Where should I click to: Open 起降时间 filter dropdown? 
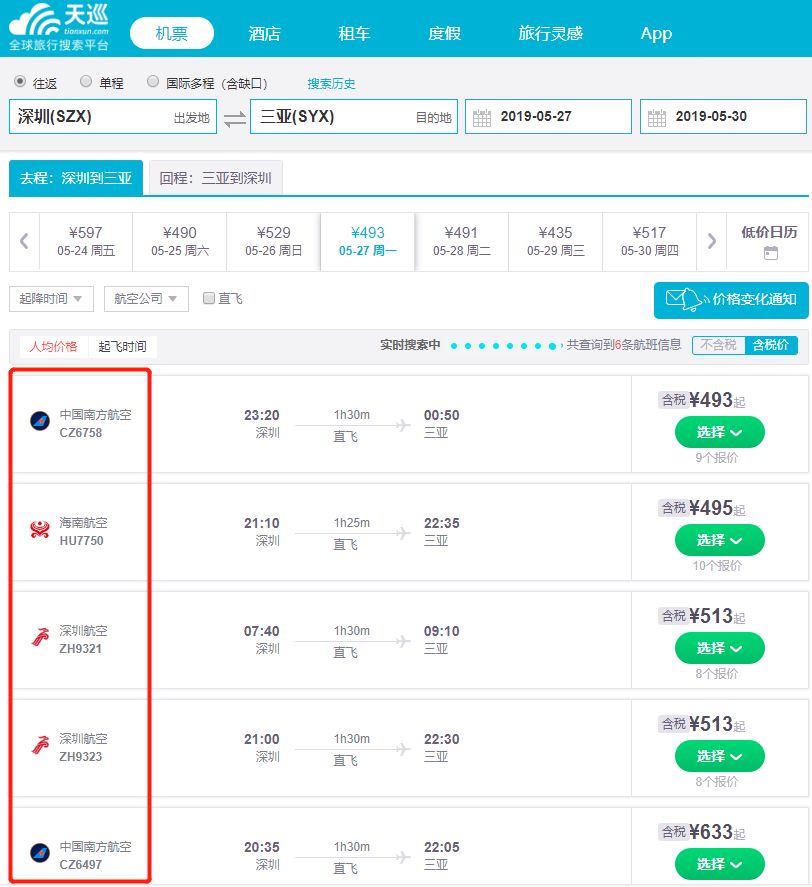[51, 299]
